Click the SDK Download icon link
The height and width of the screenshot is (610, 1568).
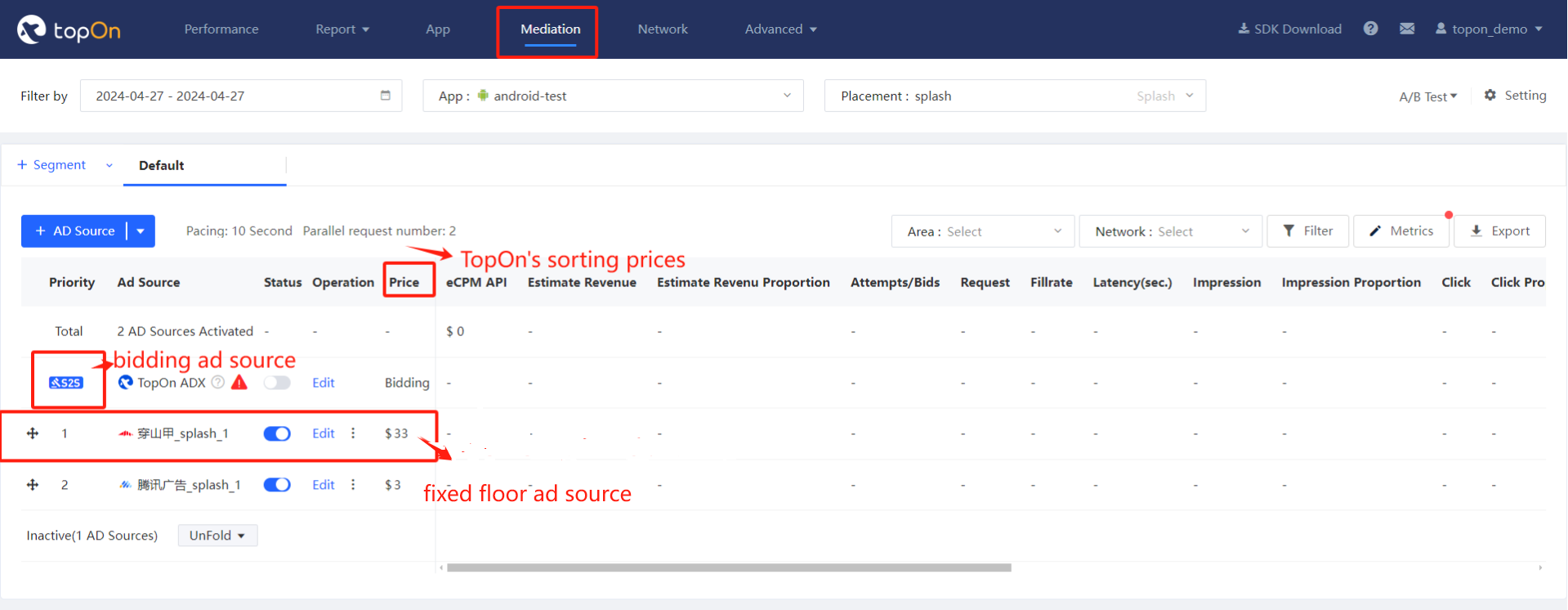(1289, 29)
